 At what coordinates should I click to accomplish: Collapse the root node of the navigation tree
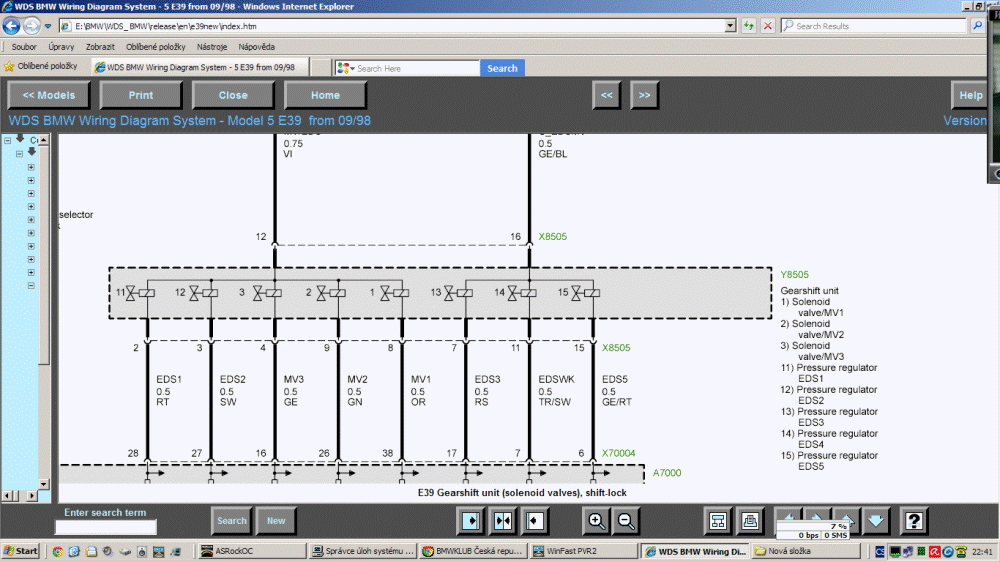coord(8,140)
